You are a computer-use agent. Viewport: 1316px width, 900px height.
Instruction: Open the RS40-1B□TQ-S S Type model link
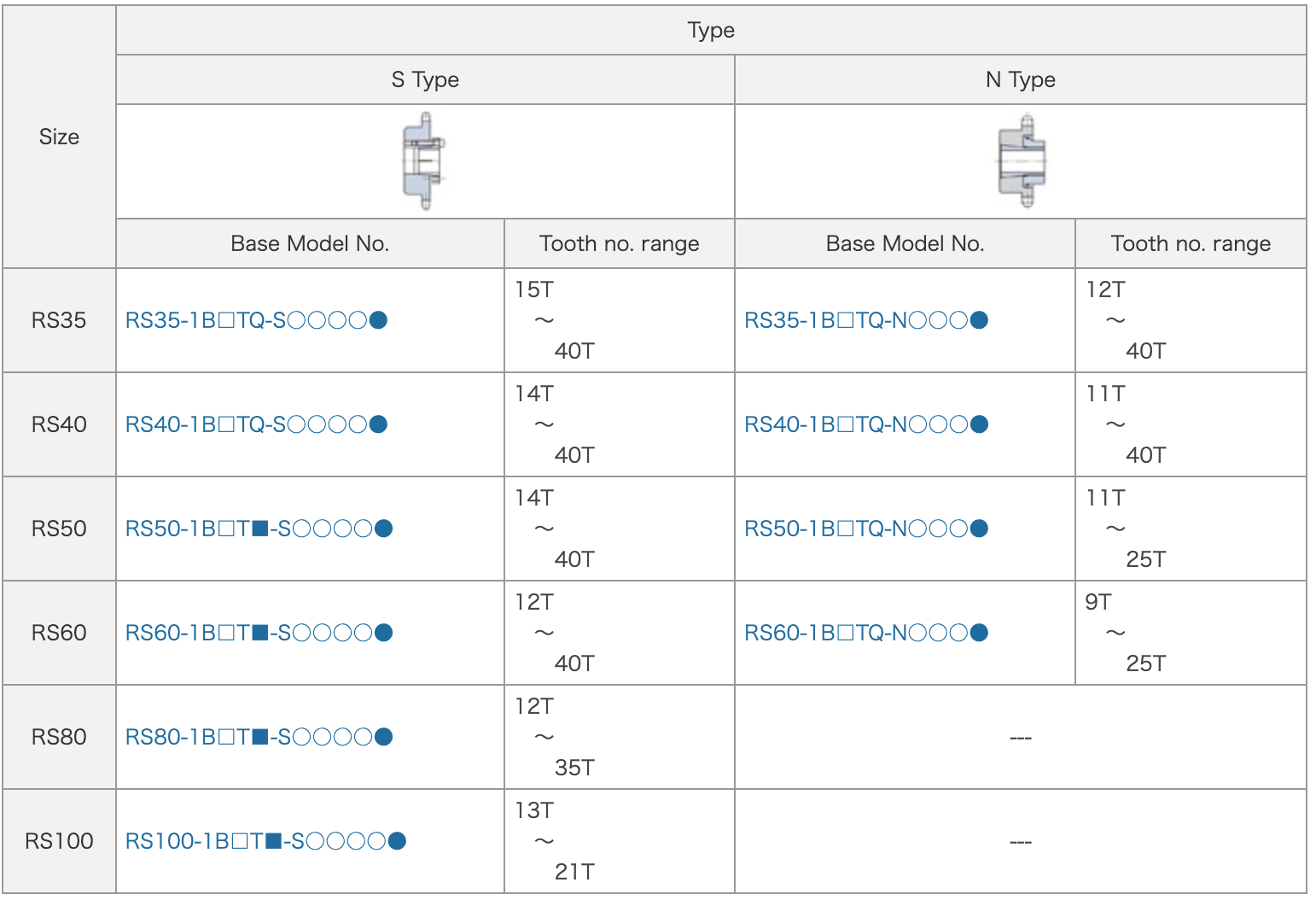point(257,424)
